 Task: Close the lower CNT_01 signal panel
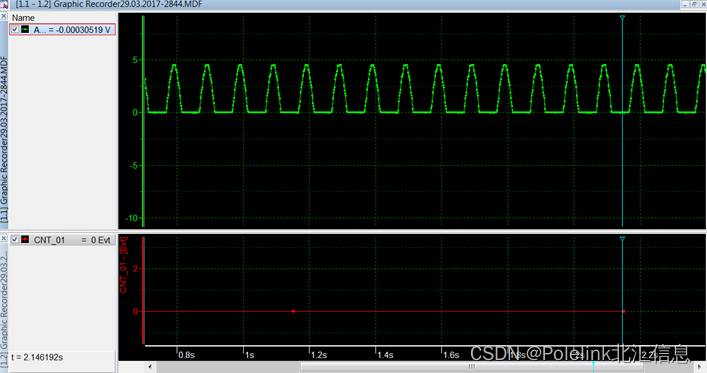pos(3,238)
